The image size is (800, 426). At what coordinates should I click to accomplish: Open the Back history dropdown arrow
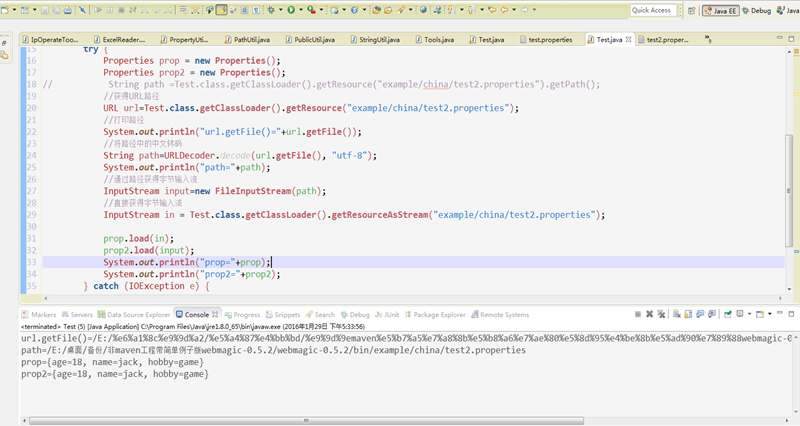click(514, 10)
